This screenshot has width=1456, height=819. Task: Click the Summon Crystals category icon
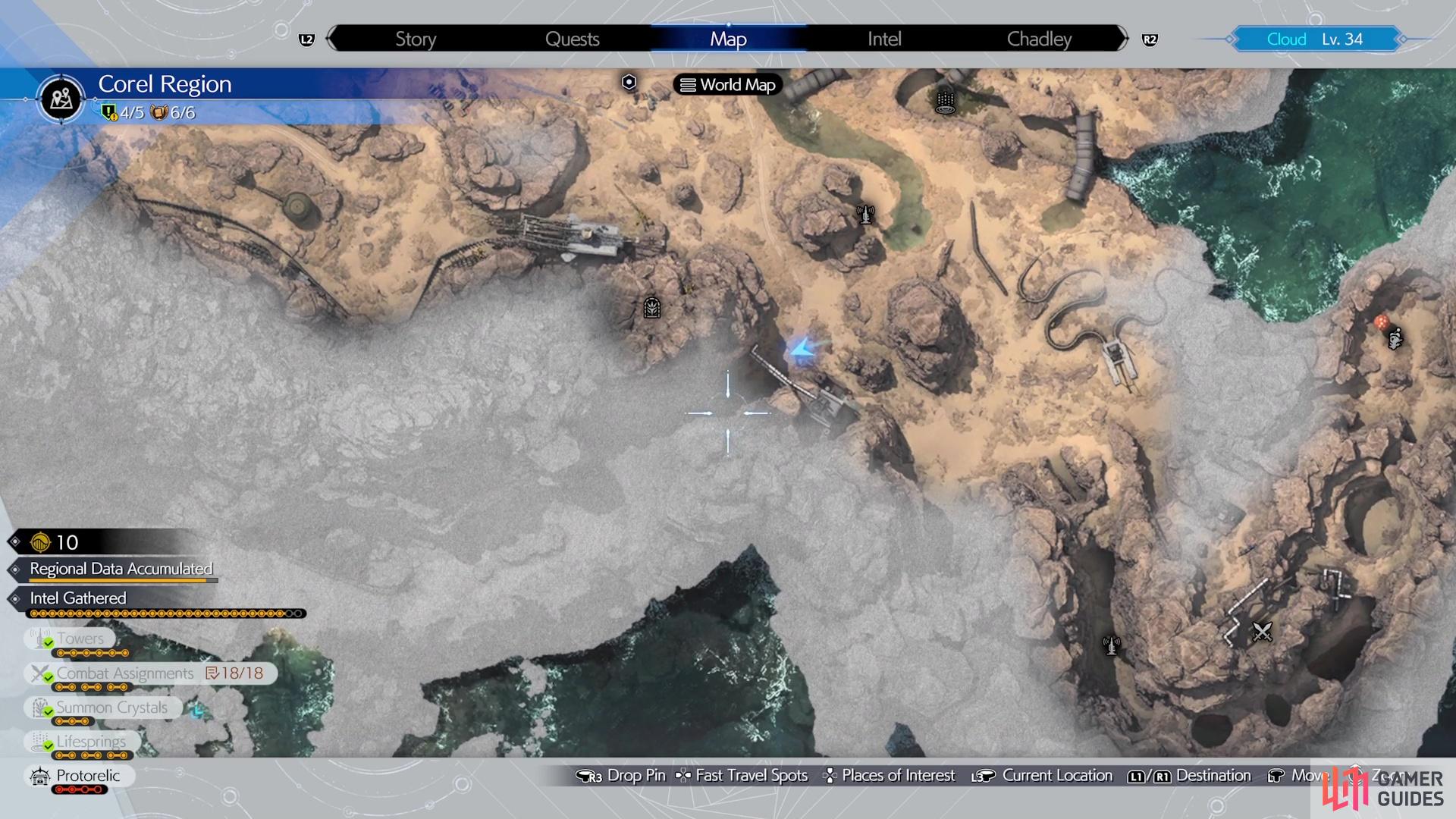(x=40, y=708)
